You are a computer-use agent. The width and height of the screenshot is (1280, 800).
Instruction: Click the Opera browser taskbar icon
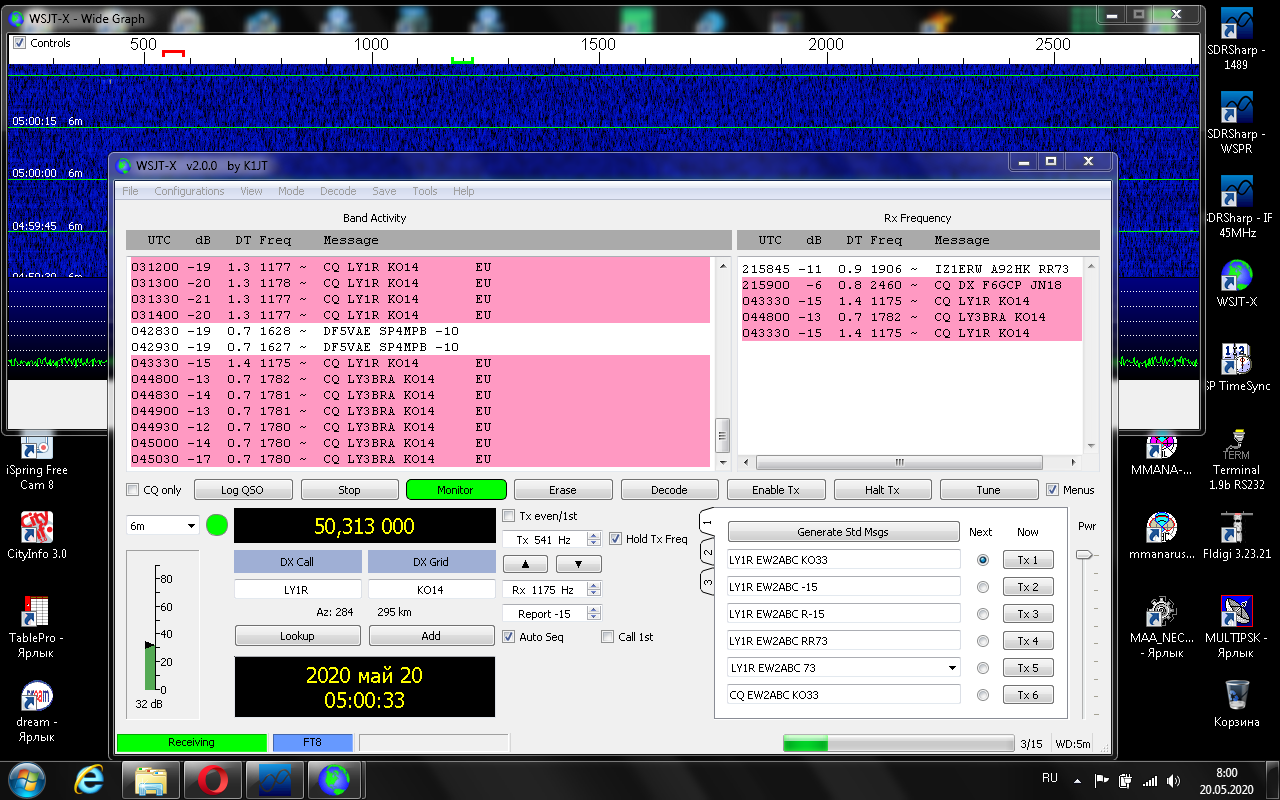click(212, 778)
